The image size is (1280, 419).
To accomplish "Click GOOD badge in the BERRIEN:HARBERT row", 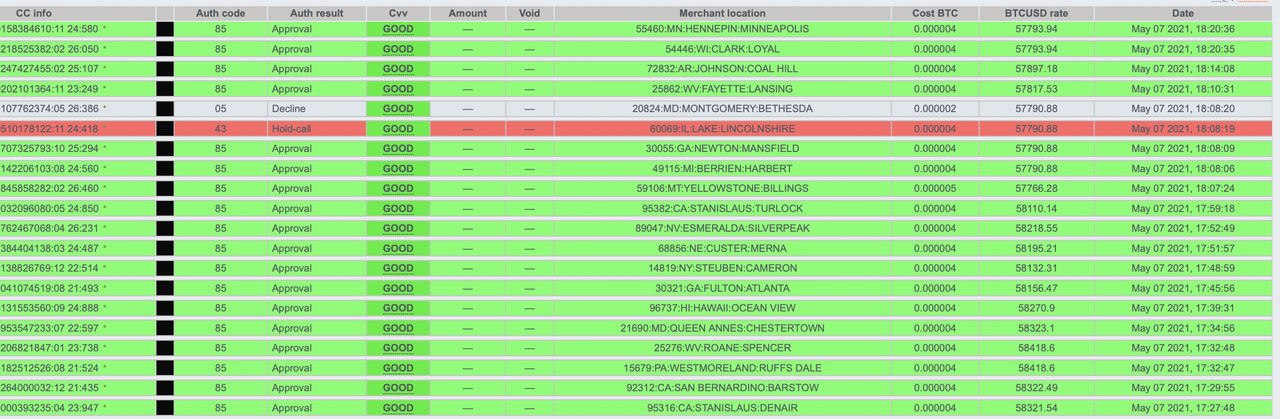I will click(x=398, y=168).
